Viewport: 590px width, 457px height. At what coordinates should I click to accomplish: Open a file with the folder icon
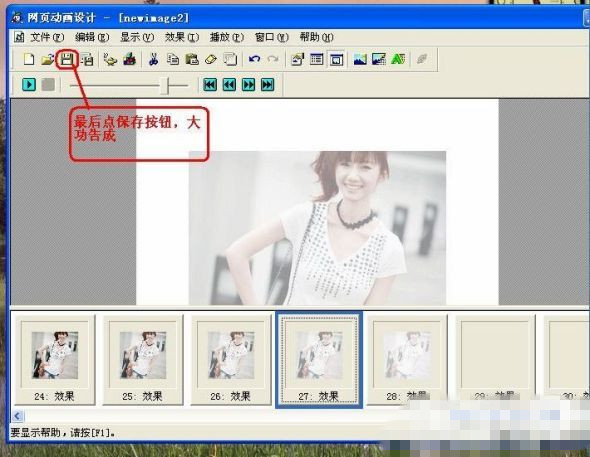(x=48, y=59)
